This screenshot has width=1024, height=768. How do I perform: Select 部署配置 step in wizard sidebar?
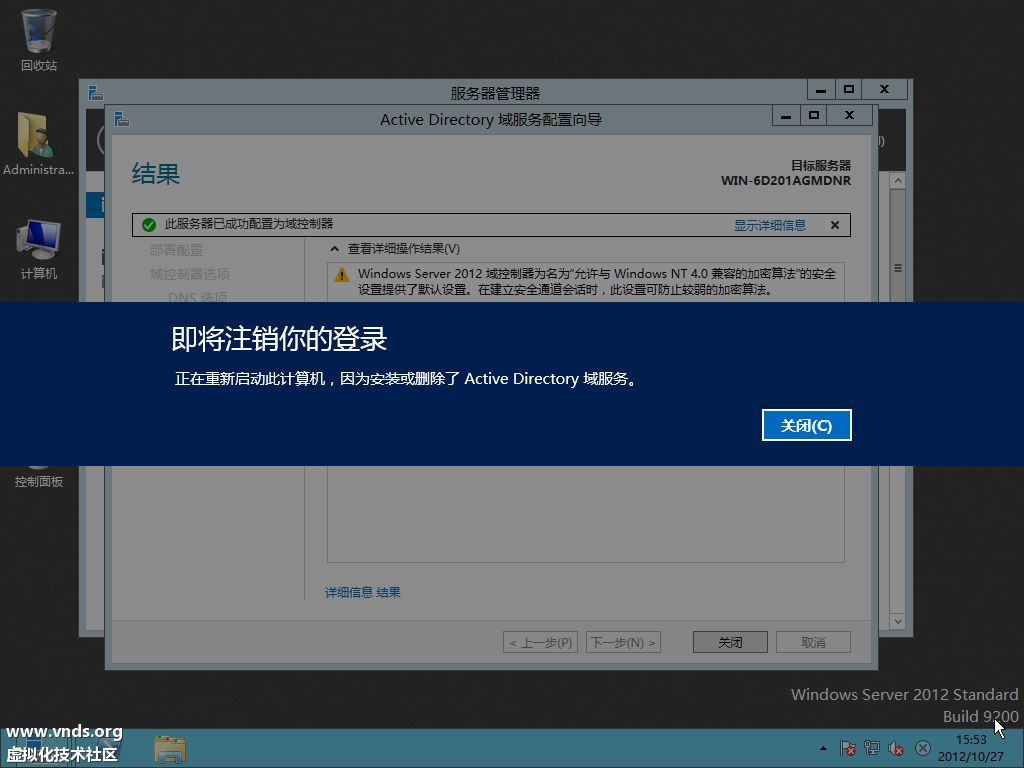tap(176, 250)
